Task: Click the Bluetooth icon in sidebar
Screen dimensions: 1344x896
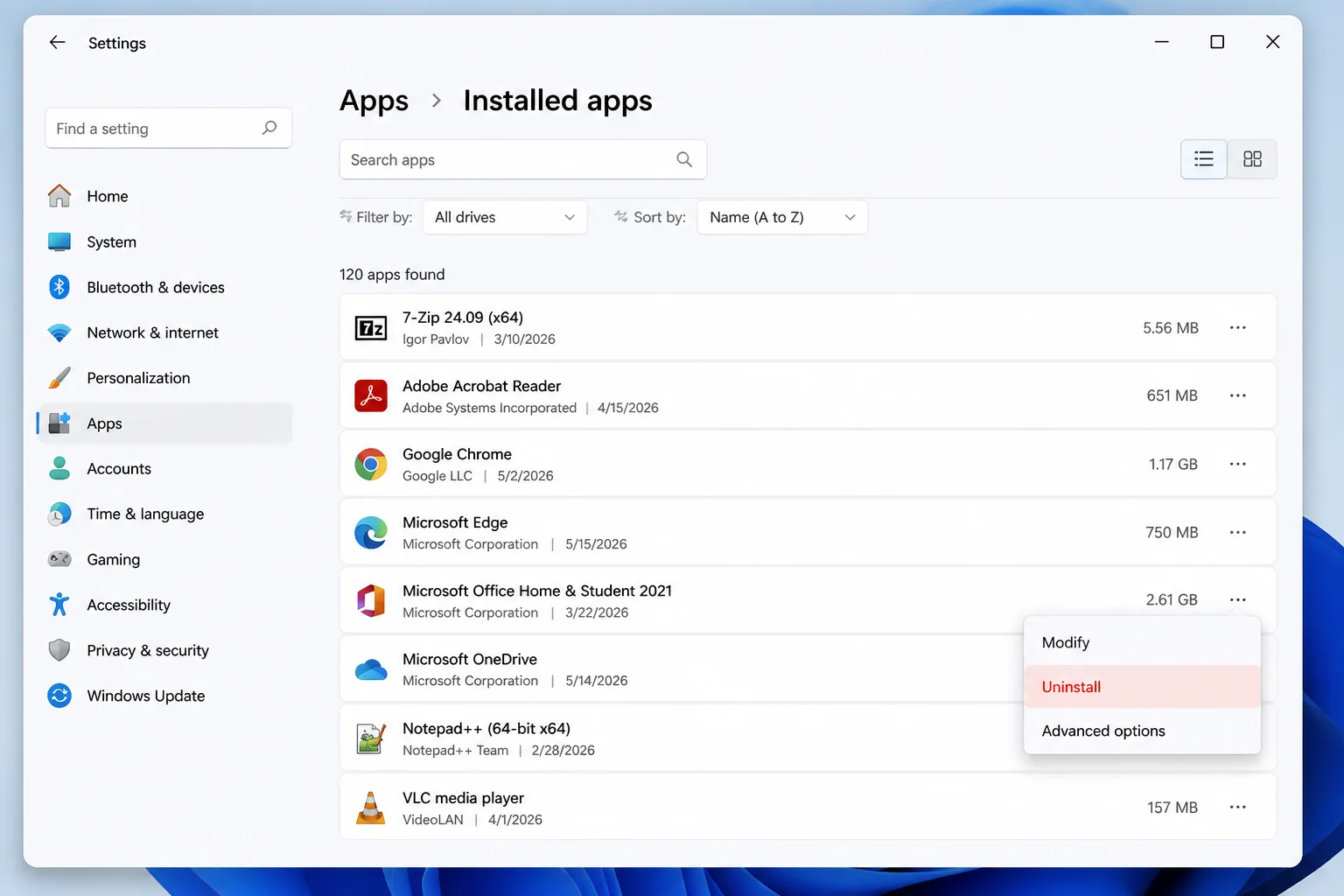Action: click(x=59, y=287)
